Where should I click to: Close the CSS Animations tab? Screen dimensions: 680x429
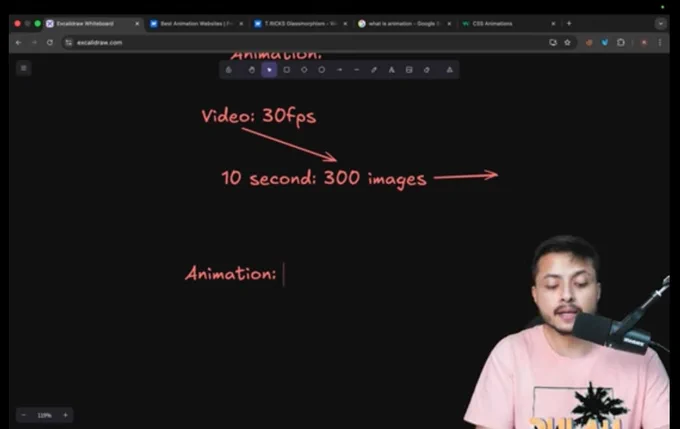coord(553,24)
